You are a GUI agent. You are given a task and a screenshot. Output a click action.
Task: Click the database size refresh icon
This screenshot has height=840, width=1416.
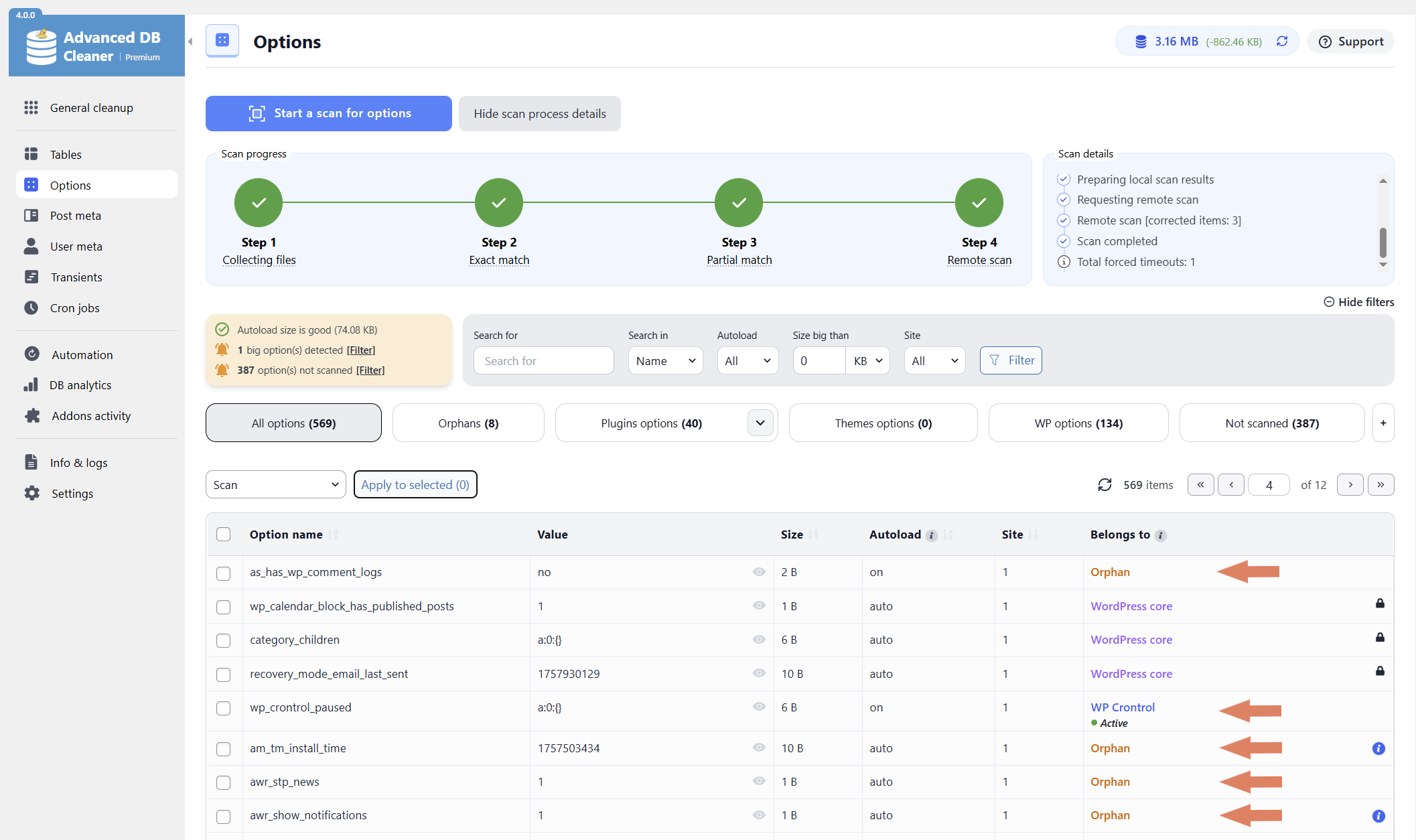pos(1282,42)
